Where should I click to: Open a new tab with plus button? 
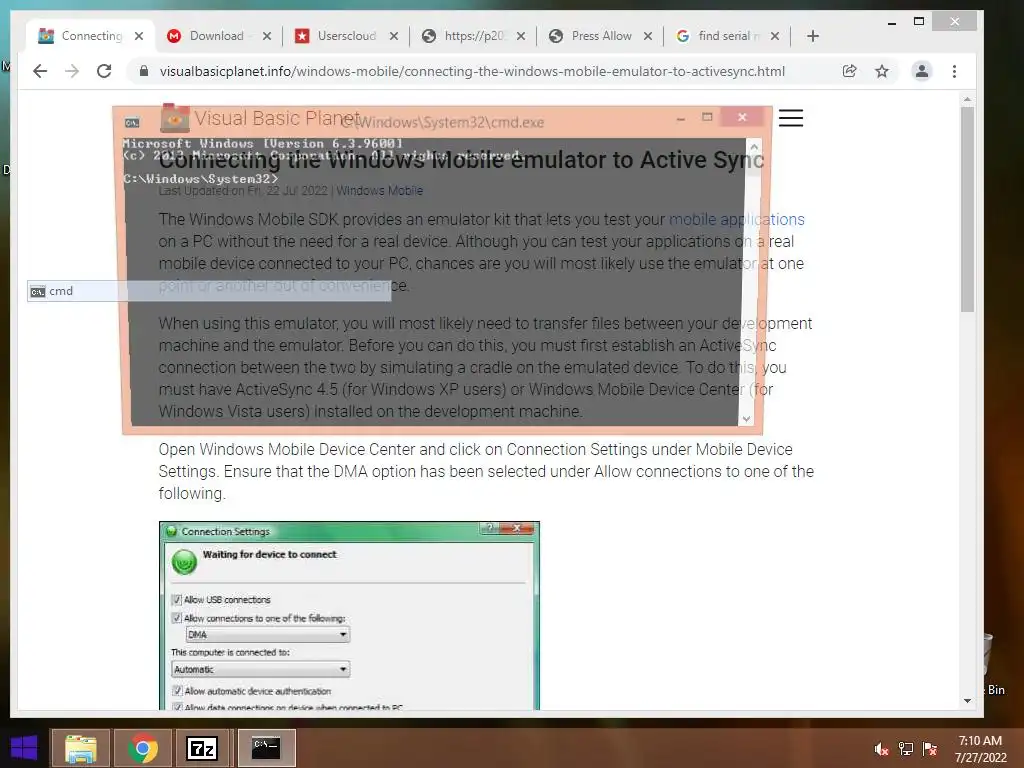click(812, 36)
